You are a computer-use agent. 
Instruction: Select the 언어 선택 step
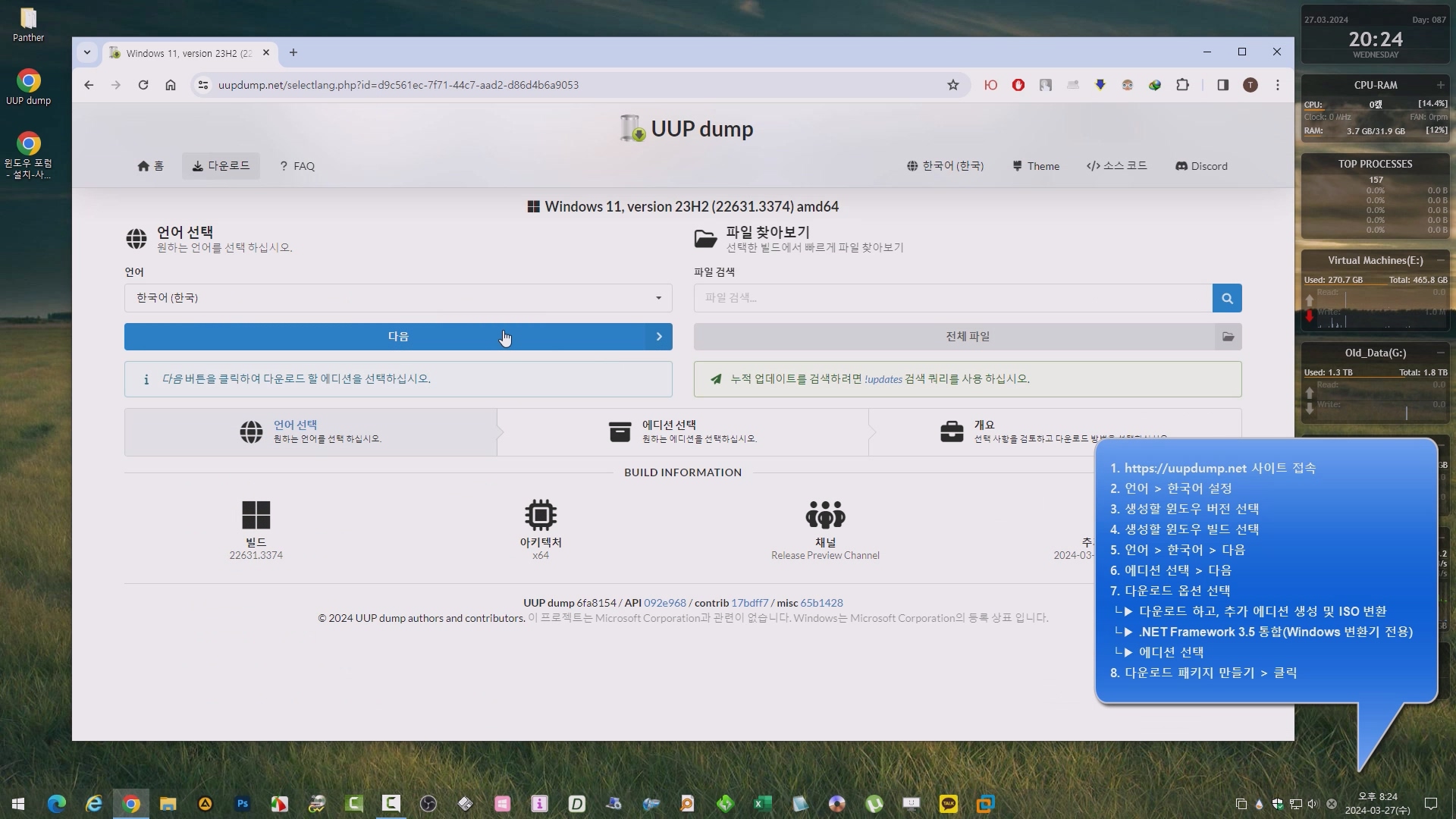[x=311, y=432]
